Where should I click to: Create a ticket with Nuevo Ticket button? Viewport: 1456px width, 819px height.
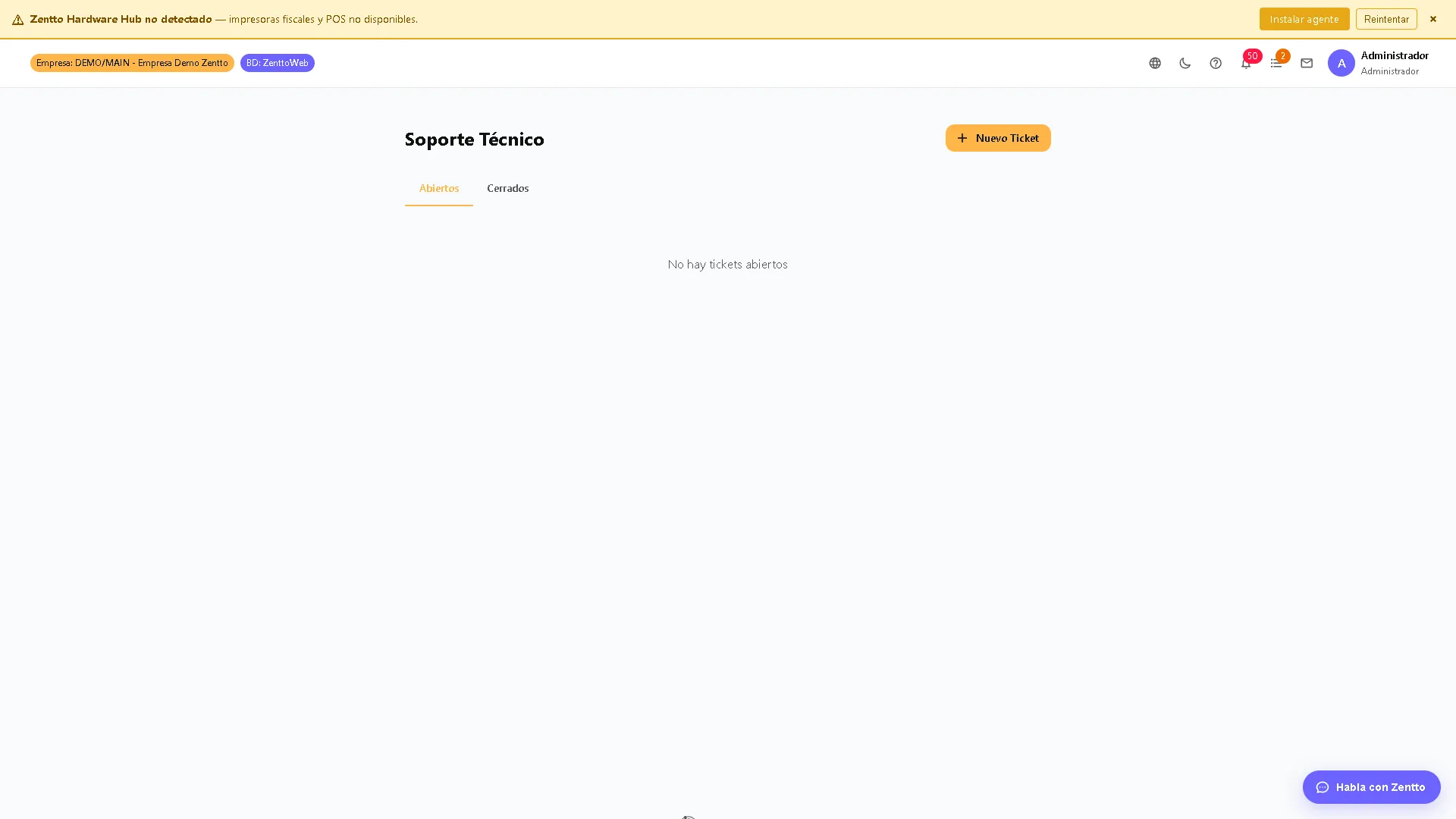pyautogui.click(x=998, y=138)
